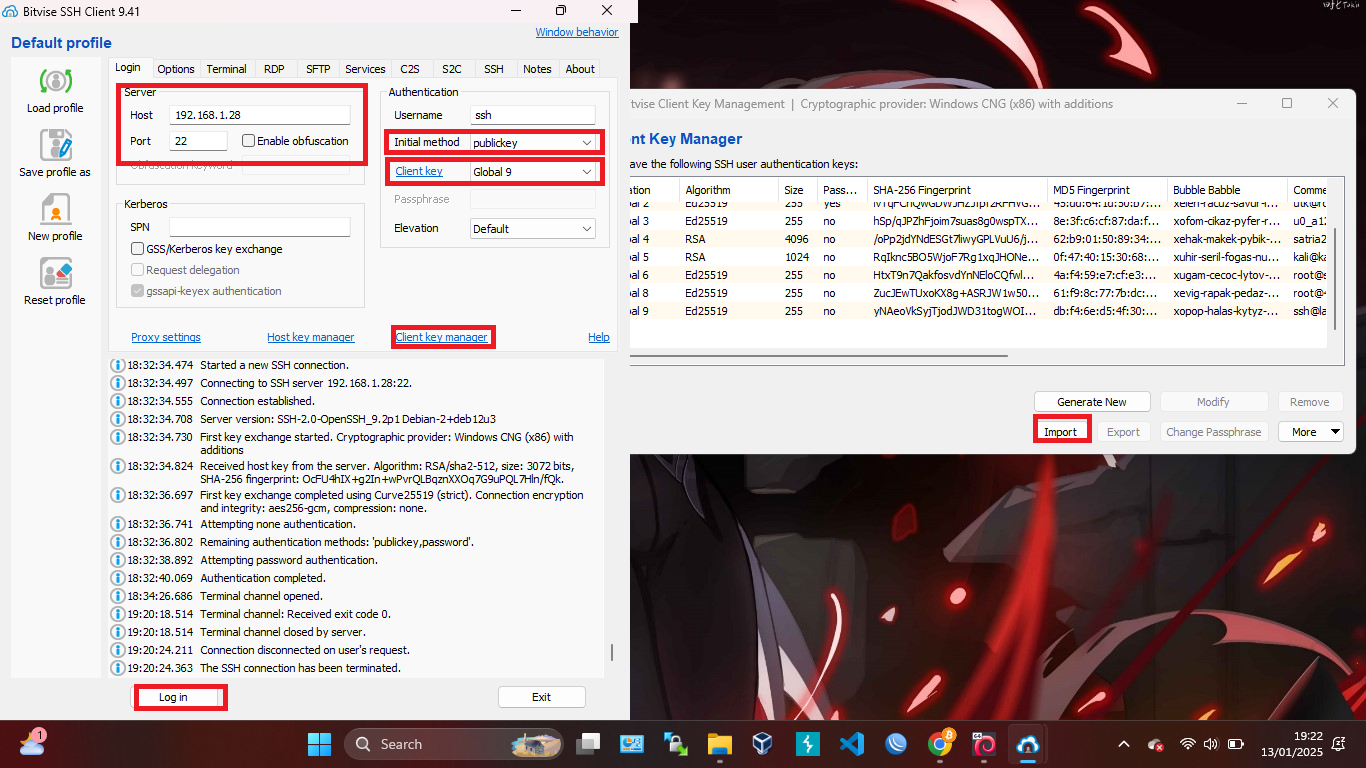1366x768 pixels.
Task: Click the volume speaker tray icon
Action: click(x=1211, y=744)
